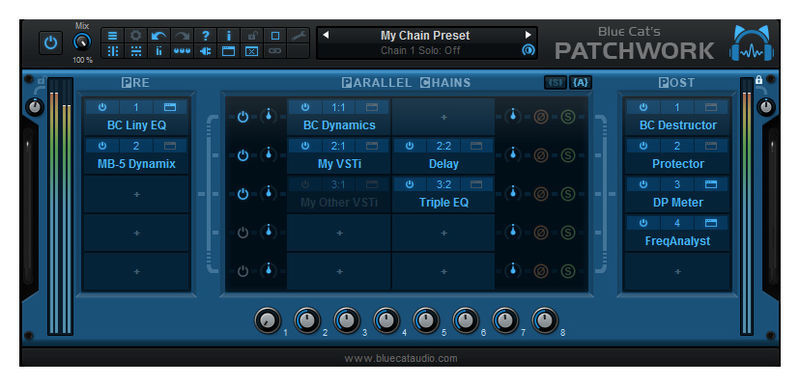The height and width of the screenshot is (386, 800).
Task: Select the FreqAnalyst plugin slot
Action: 677,241
